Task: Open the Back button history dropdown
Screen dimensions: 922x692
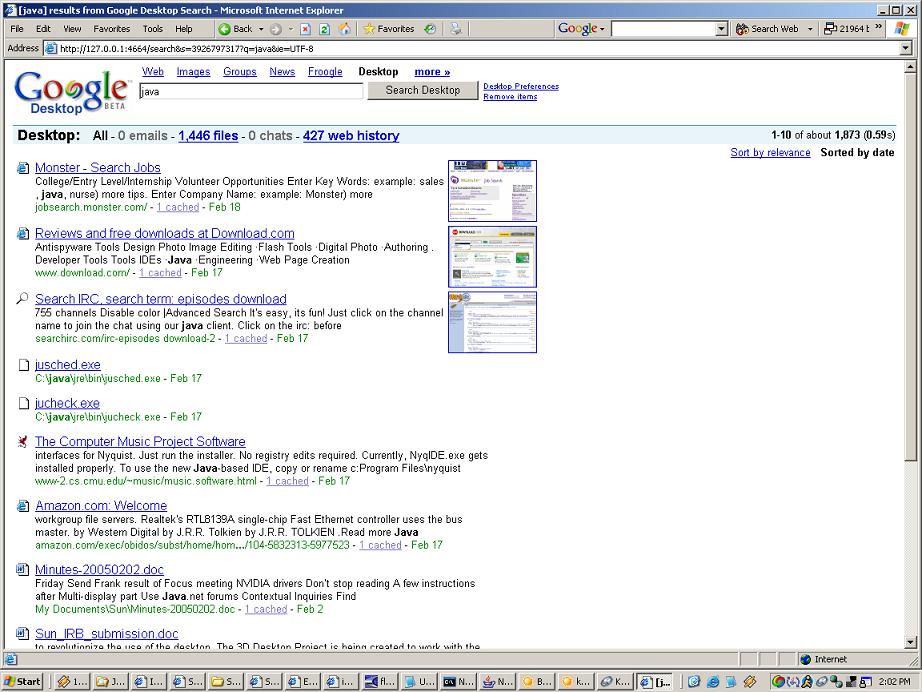Action: 261,29
